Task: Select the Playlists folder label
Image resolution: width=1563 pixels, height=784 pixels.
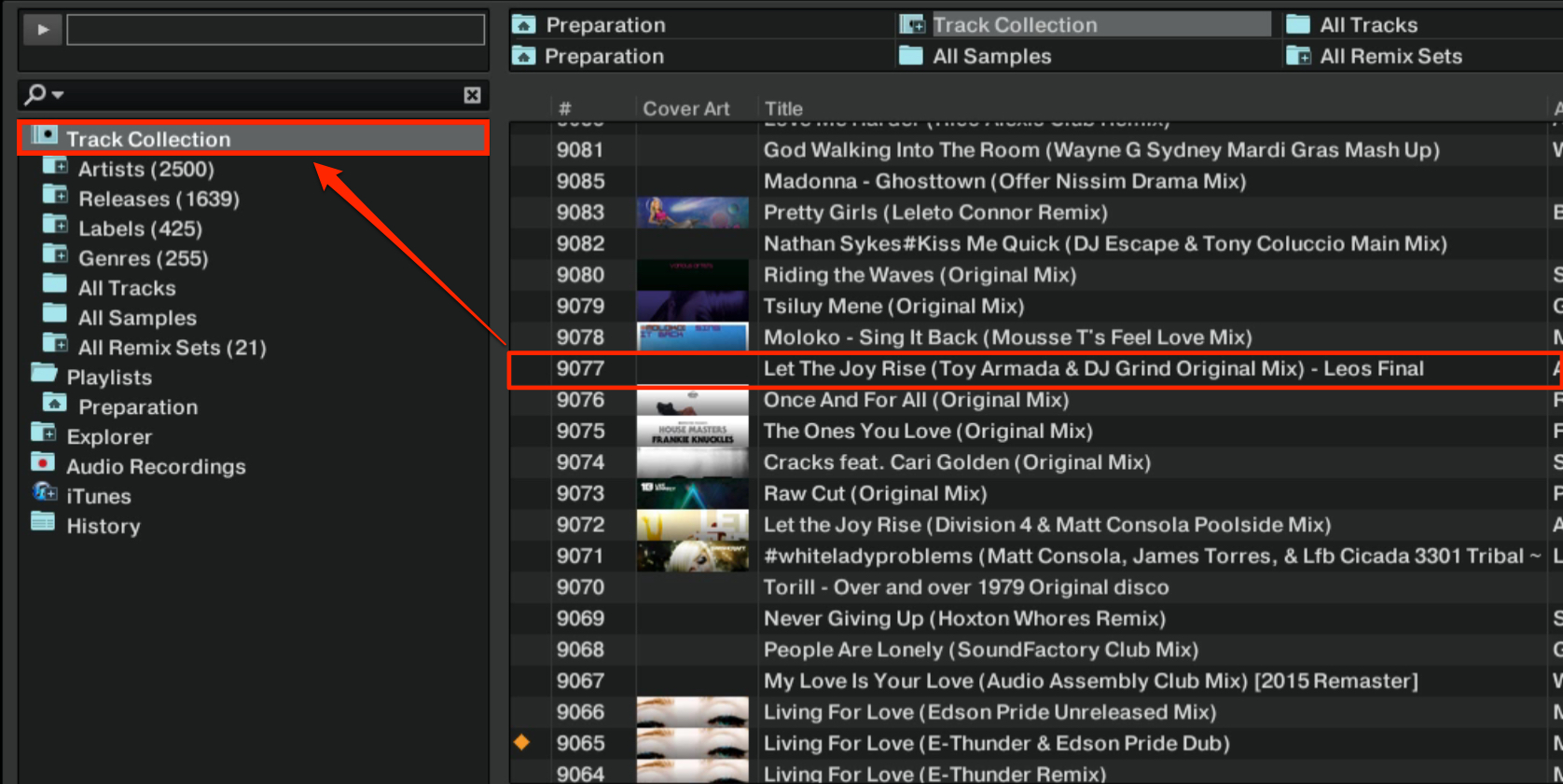Action: tap(109, 378)
